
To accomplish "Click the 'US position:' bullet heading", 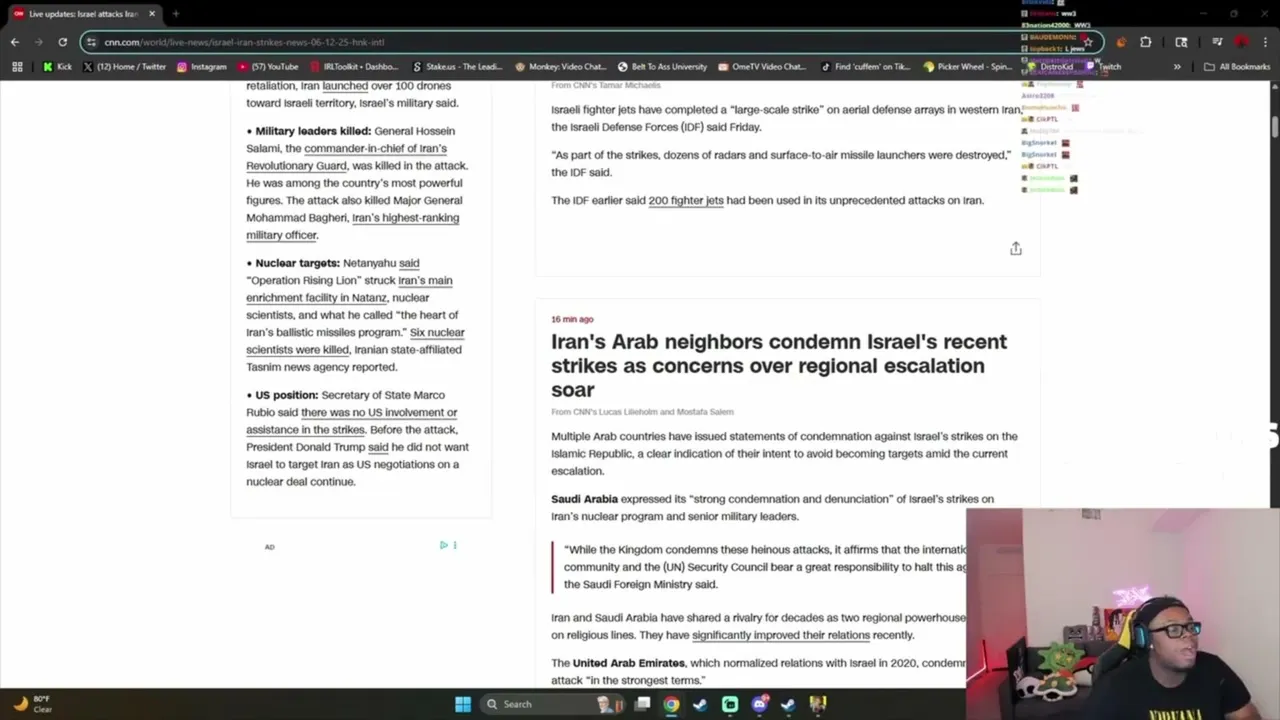I will tap(286, 395).
